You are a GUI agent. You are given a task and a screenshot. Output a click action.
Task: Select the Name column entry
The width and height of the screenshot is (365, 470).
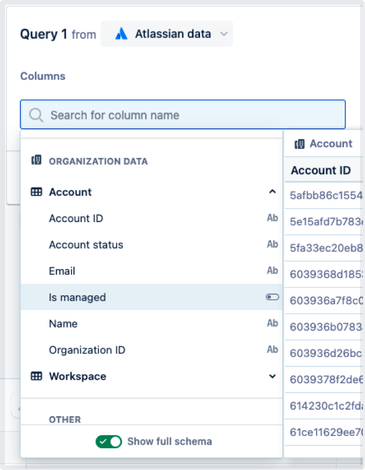(x=152, y=324)
